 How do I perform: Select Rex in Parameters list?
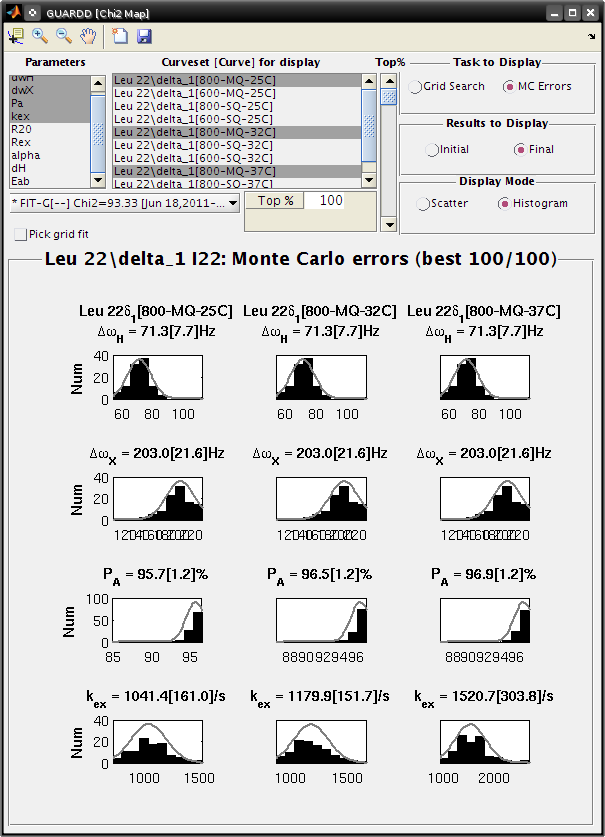point(50,142)
